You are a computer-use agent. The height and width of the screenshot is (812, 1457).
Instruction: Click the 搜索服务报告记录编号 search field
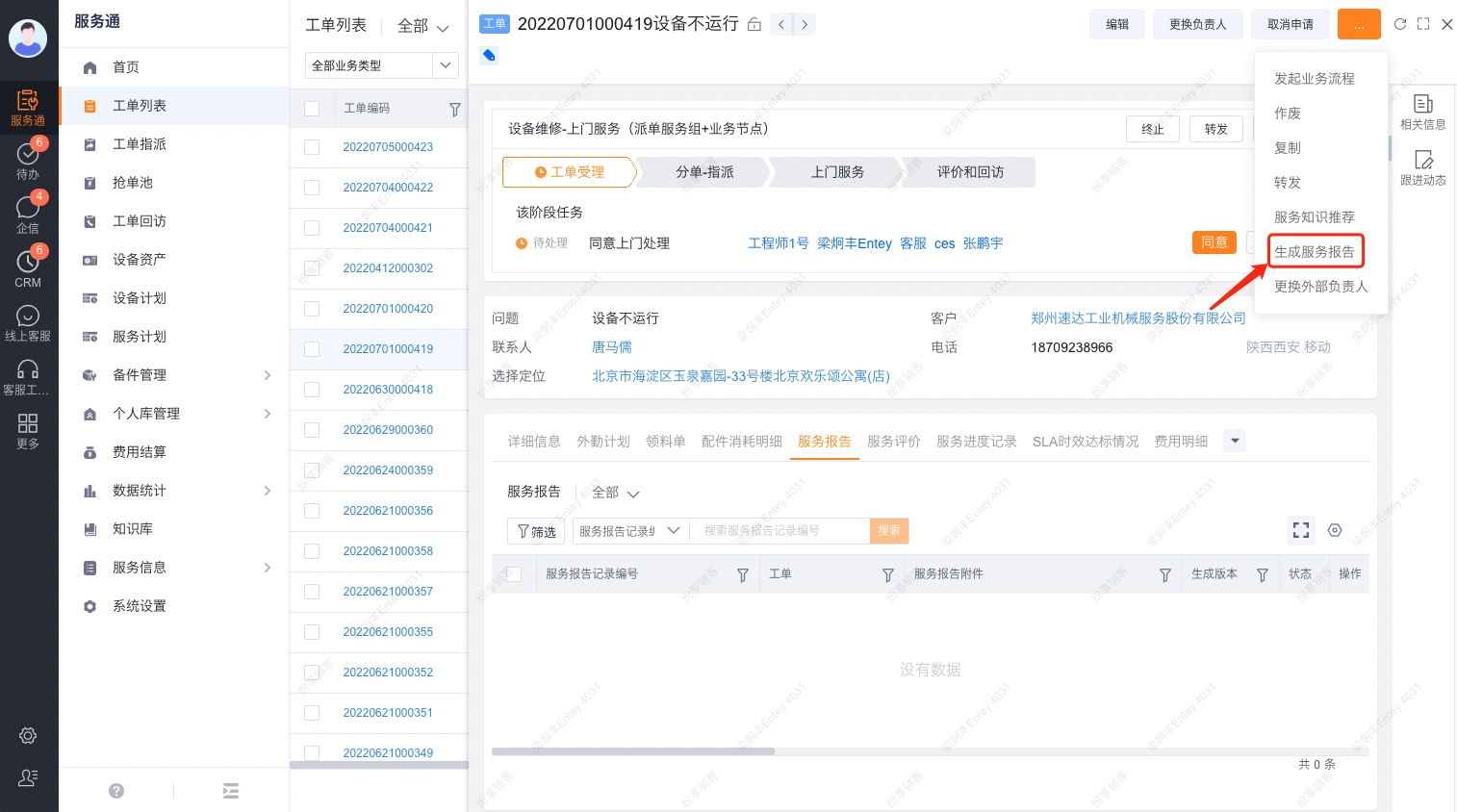tap(780, 531)
